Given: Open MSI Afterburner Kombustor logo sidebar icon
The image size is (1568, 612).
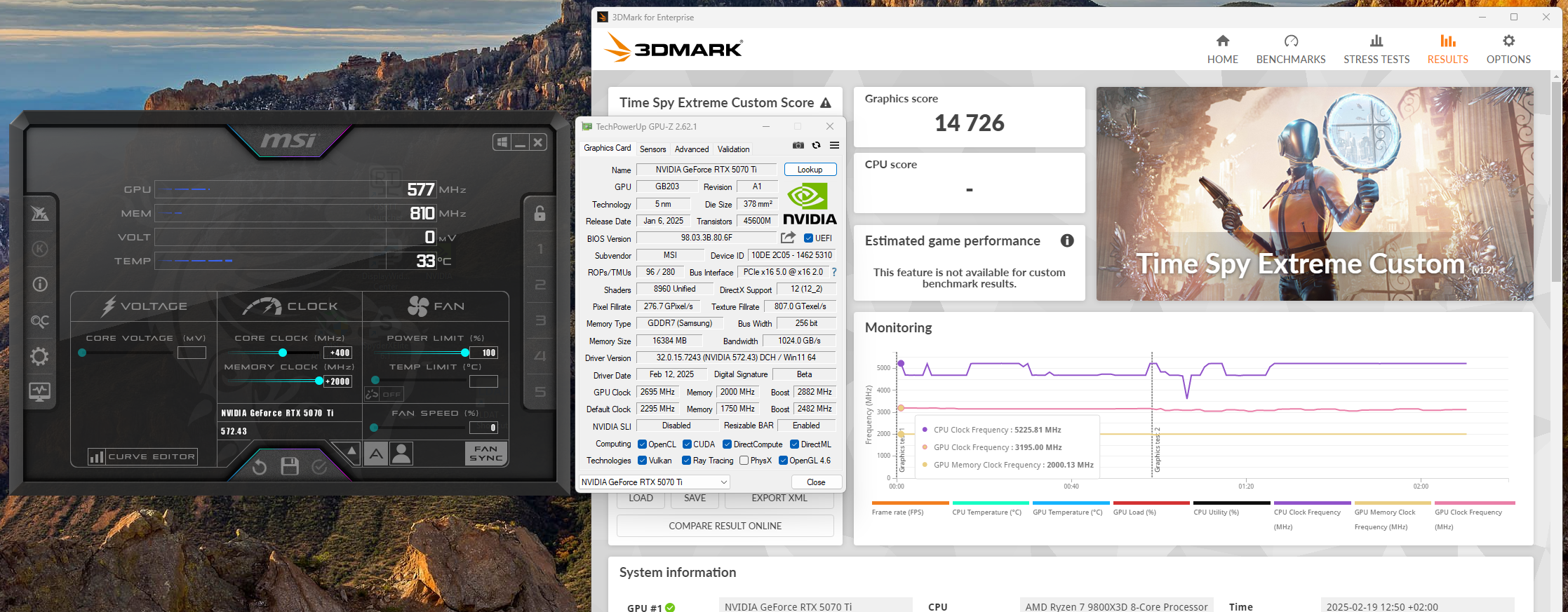Looking at the screenshot, I should tap(40, 213).
